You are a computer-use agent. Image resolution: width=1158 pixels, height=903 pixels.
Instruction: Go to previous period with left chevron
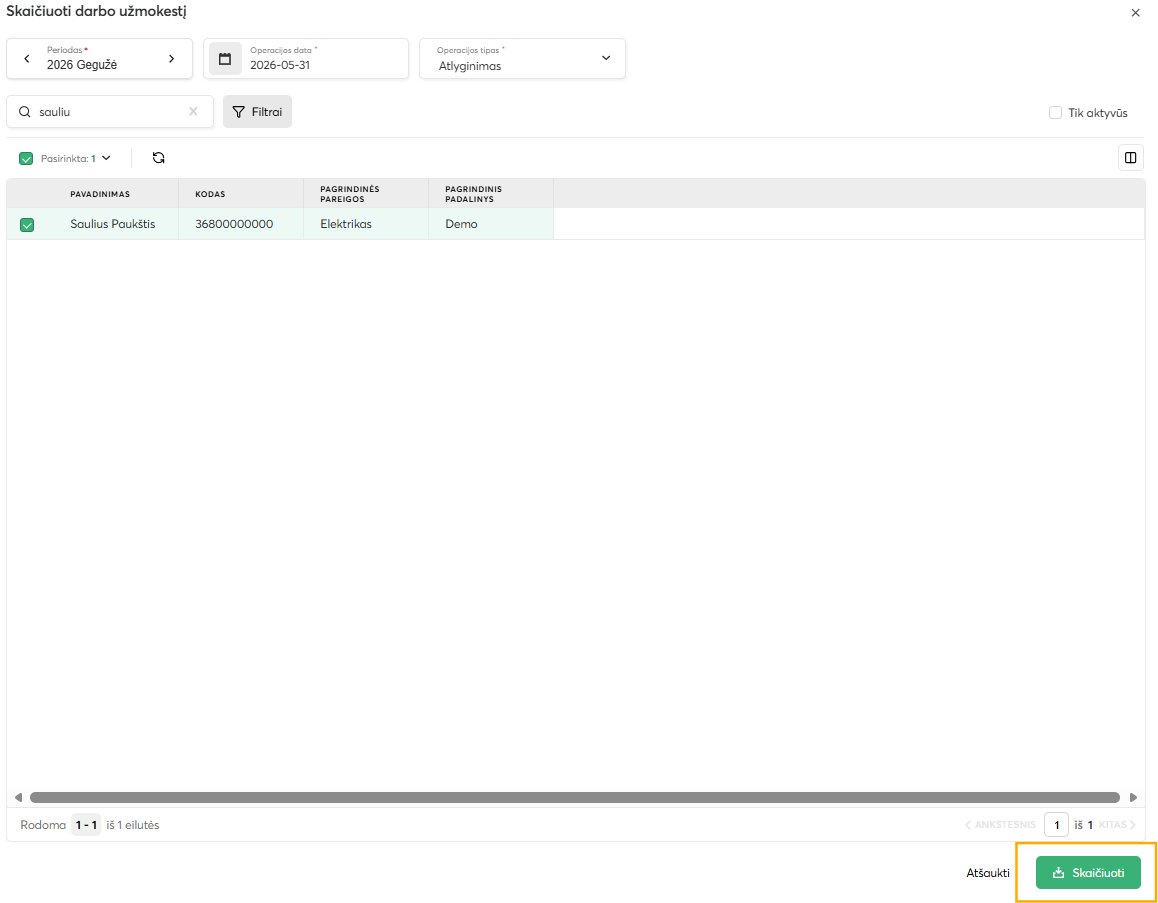(x=27, y=58)
